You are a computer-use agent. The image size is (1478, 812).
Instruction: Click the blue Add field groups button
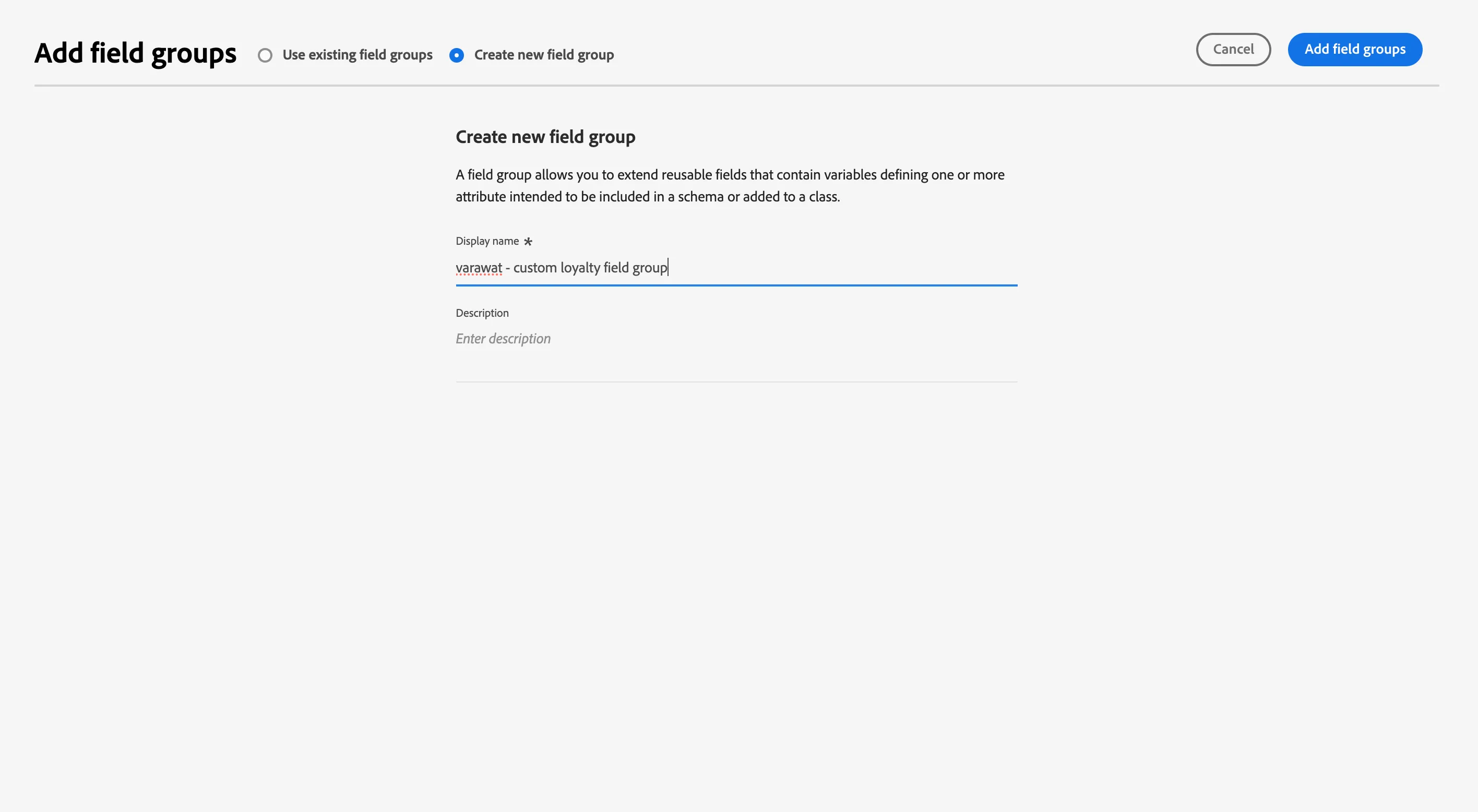[x=1355, y=50]
